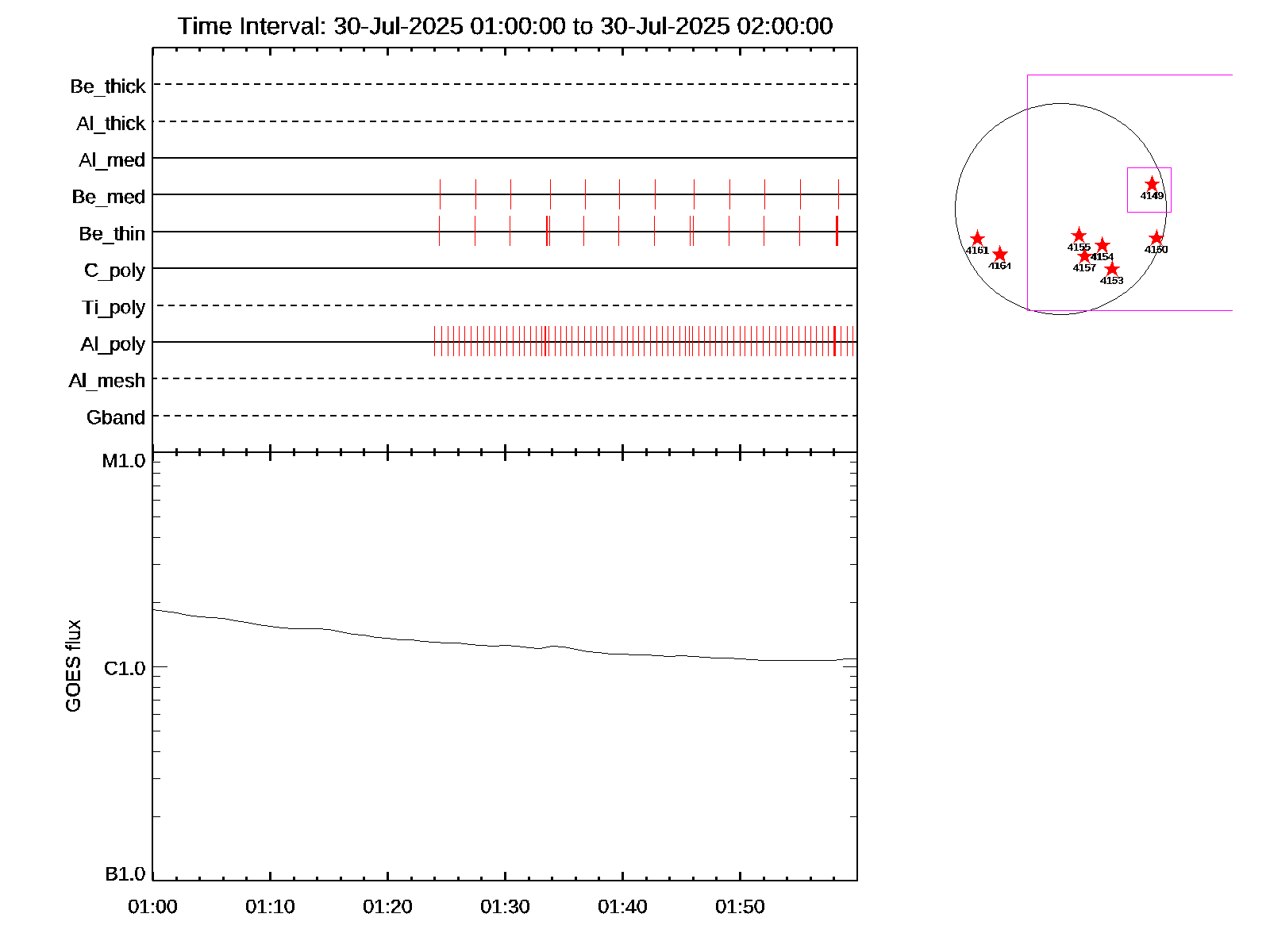
Task: Select the star marker for region 4157
Action: click(1084, 256)
